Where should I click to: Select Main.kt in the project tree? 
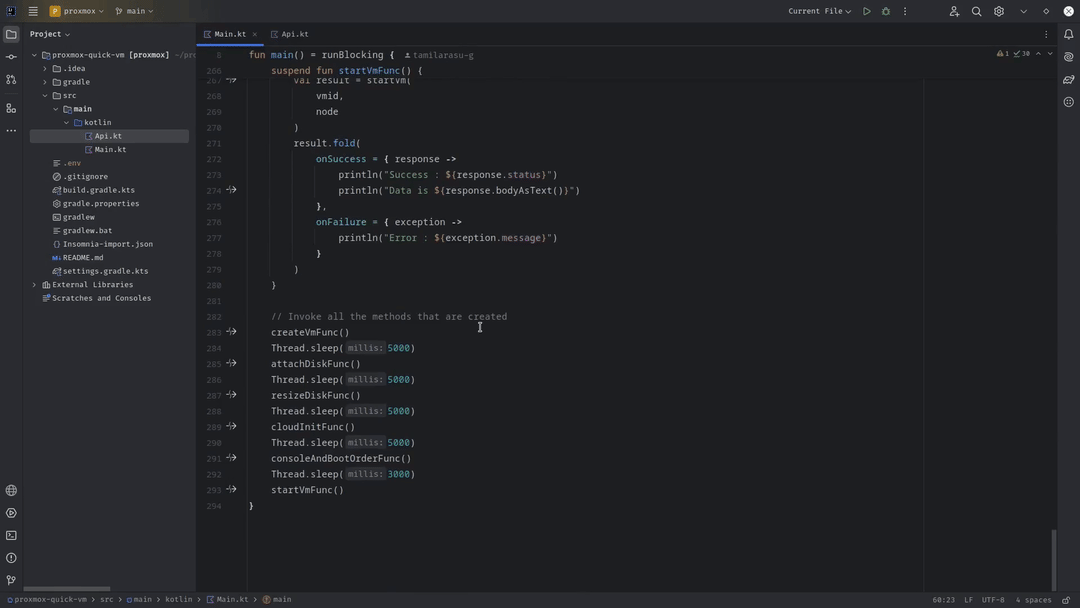pyautogui.click(x=109, y=149)
